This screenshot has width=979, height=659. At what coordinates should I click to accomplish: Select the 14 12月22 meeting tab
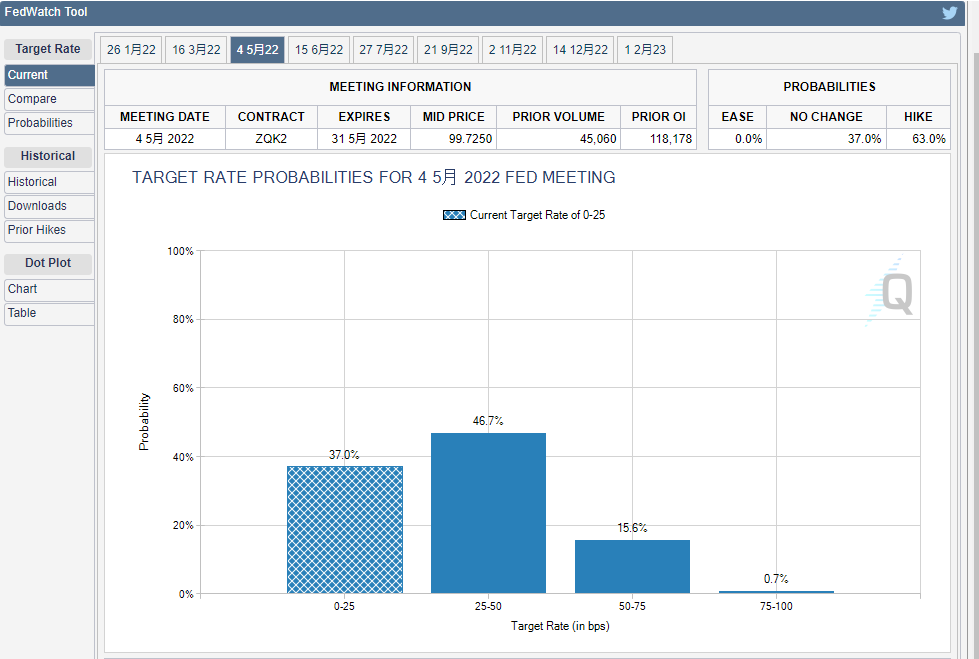click(x=580, y=50)
